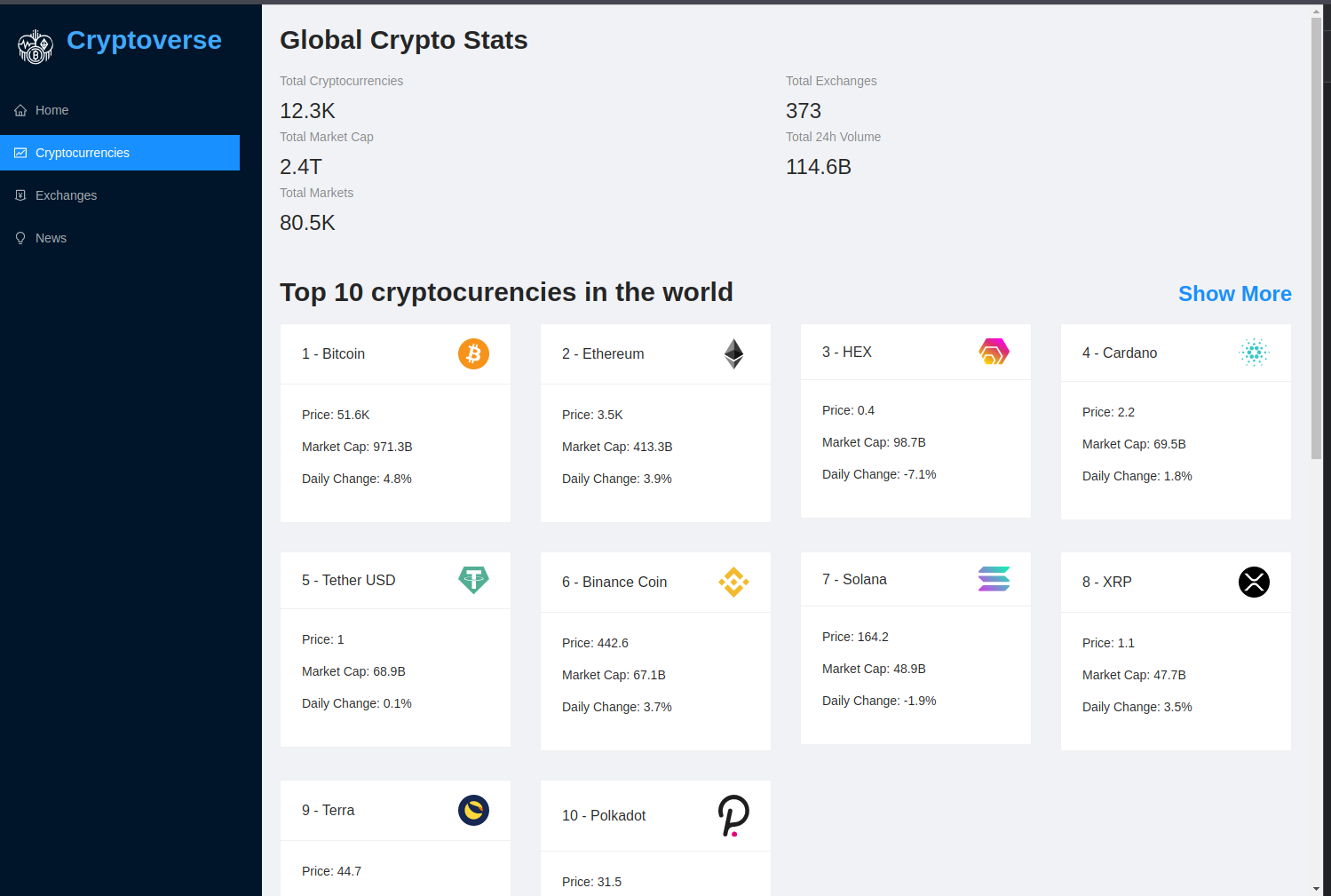
Task: Click Tether Market Cap: 68.9B text
Action: (x=353, y=671)
